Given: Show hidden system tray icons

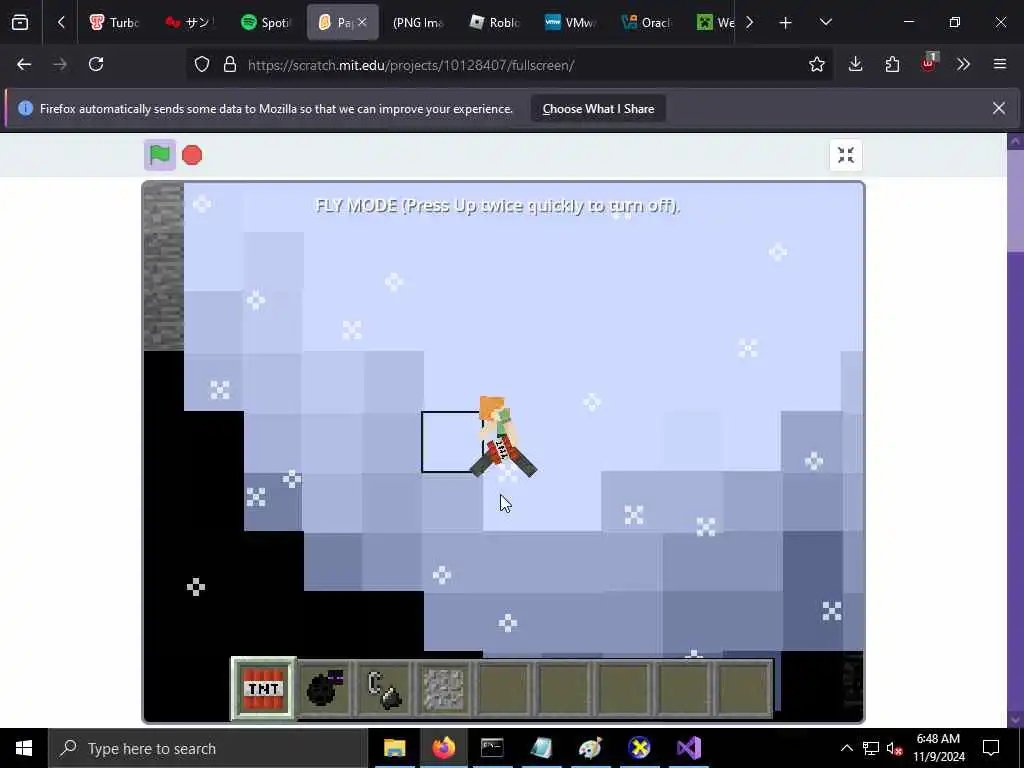Looking at the screenshot, I should (x=846, y=748).
